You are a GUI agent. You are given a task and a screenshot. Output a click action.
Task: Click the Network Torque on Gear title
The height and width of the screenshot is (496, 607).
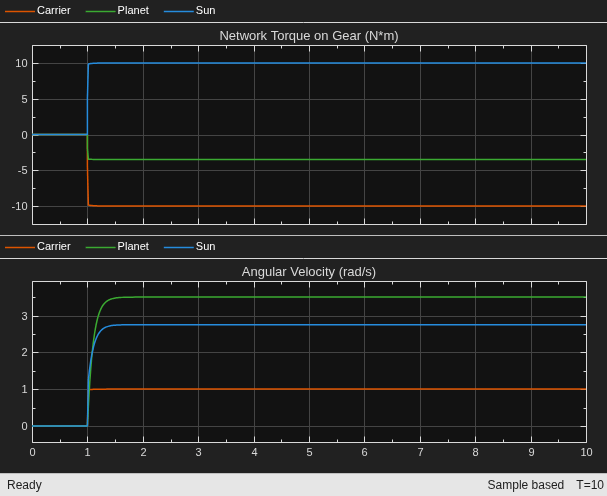(x=309, y=36)
